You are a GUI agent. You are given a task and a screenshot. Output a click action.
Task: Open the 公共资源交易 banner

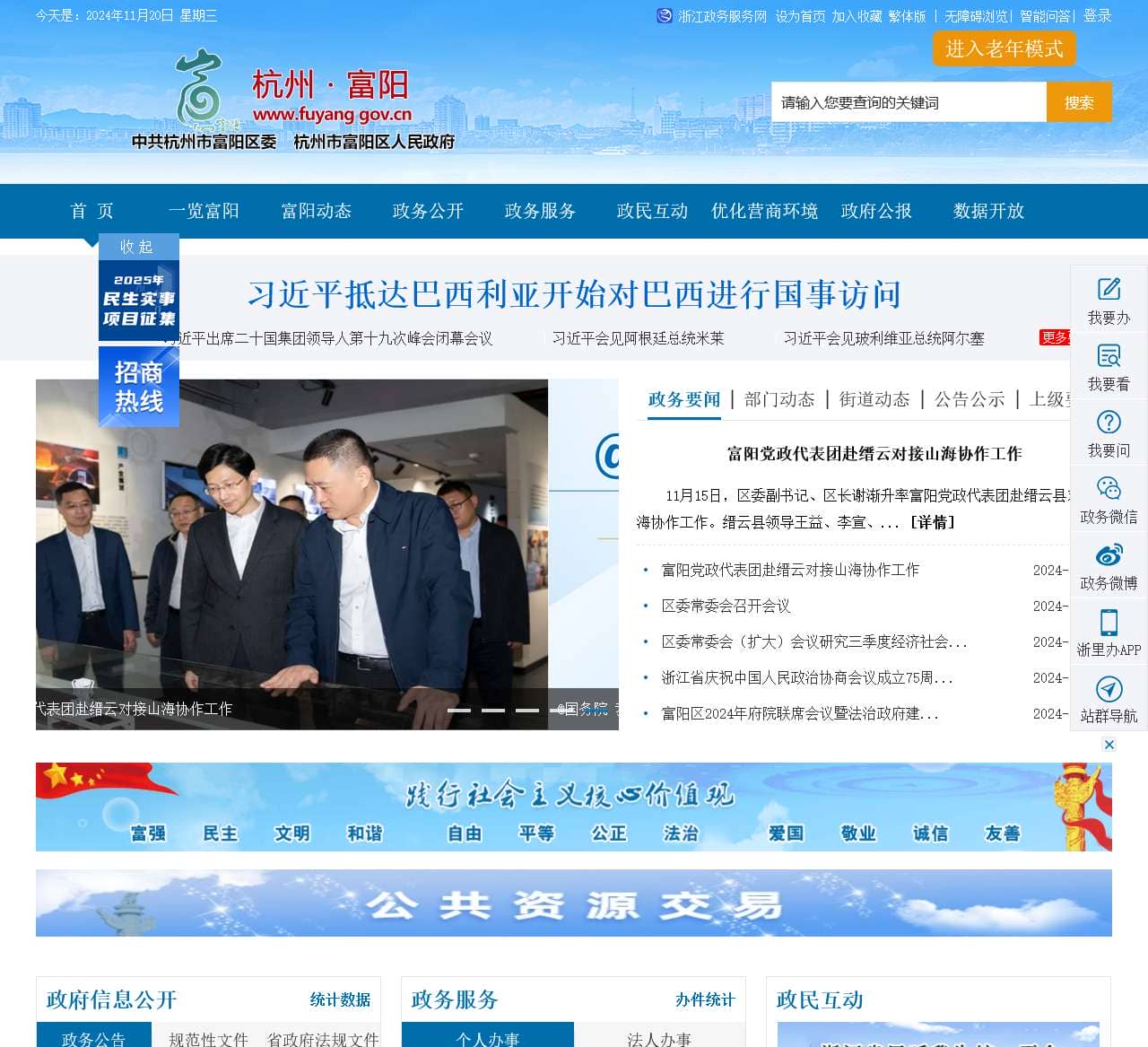pyautogui.click(x=574, y=903)
